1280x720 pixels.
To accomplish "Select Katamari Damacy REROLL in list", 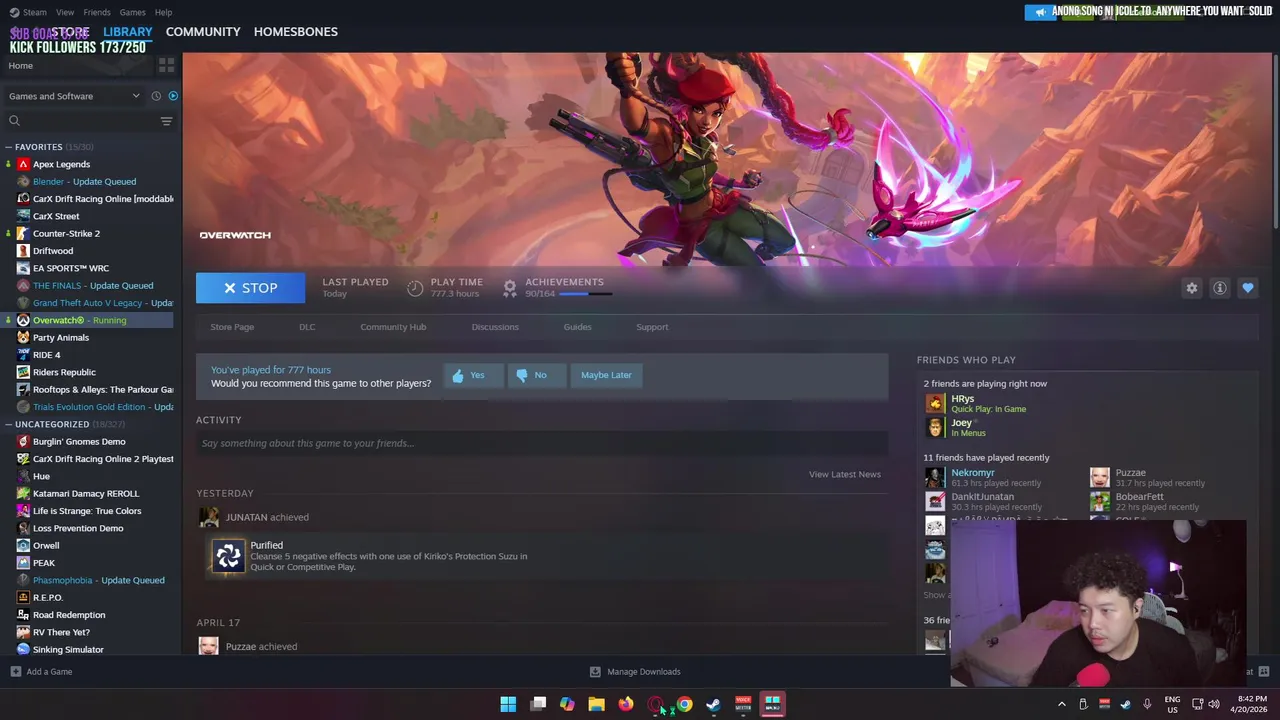I will point(86,493).
